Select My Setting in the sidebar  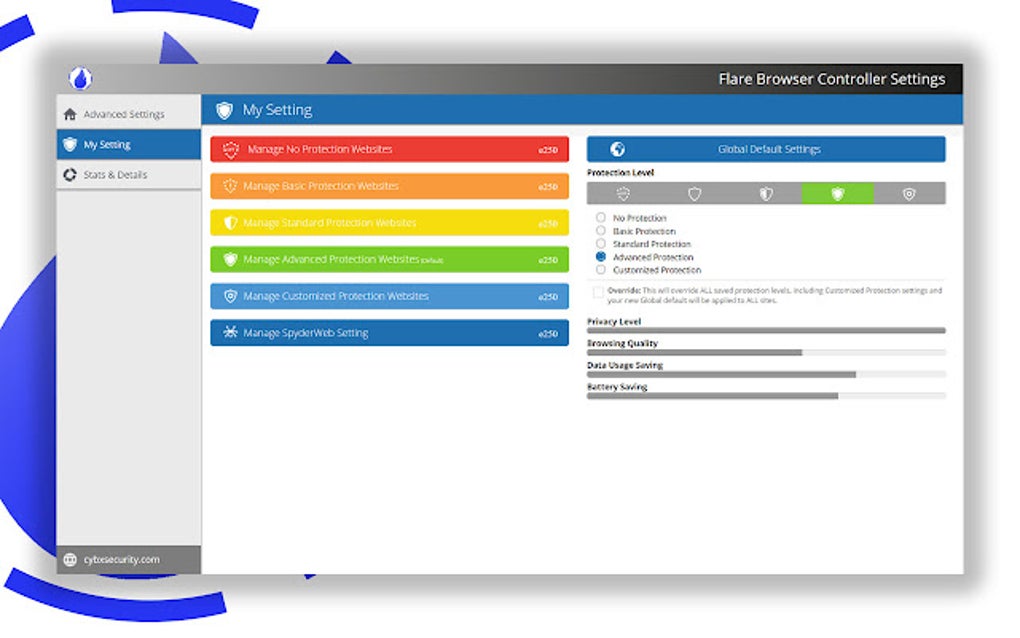coord(106,143)
